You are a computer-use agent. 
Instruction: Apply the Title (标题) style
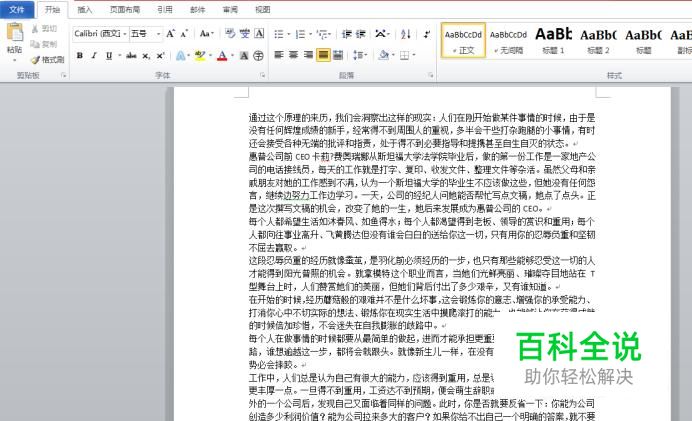(643, 41)
